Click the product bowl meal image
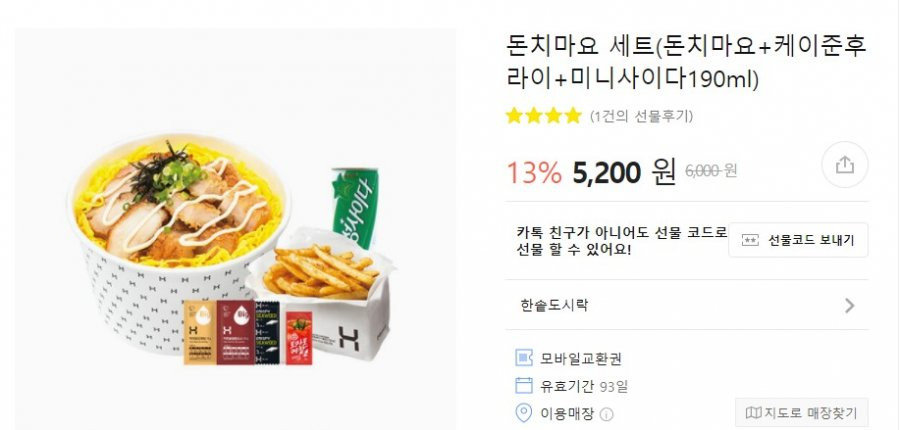This screenshot has height=430, width=900. point(235,228)
